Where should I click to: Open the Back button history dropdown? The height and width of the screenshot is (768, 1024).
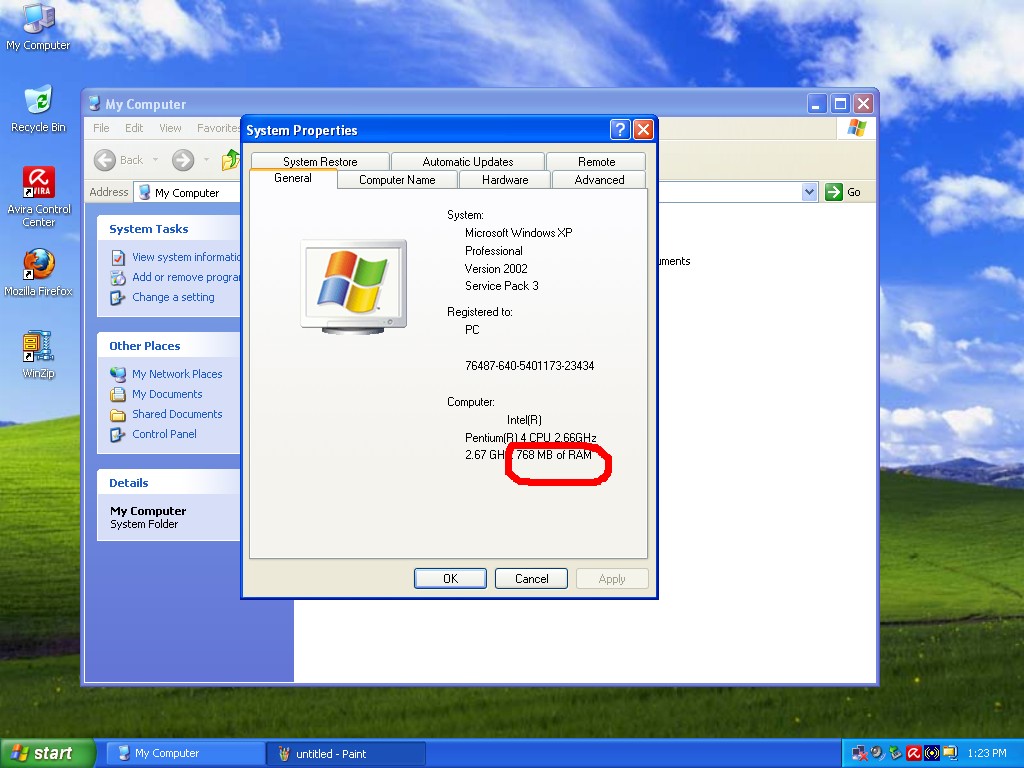tap(155, 160)
